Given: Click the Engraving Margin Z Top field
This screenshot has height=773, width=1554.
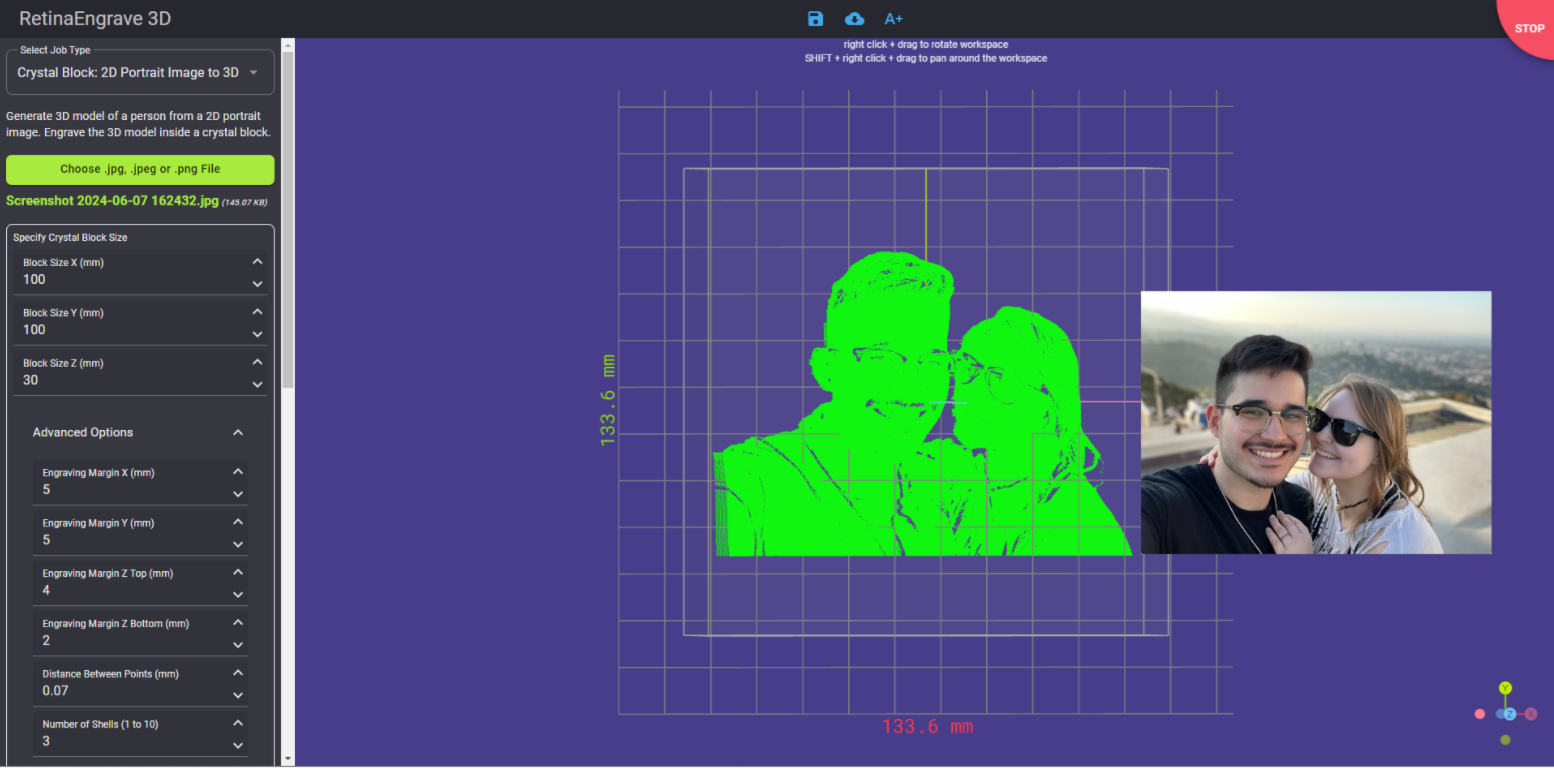Looking at the screenshot, I should [130, 591].
